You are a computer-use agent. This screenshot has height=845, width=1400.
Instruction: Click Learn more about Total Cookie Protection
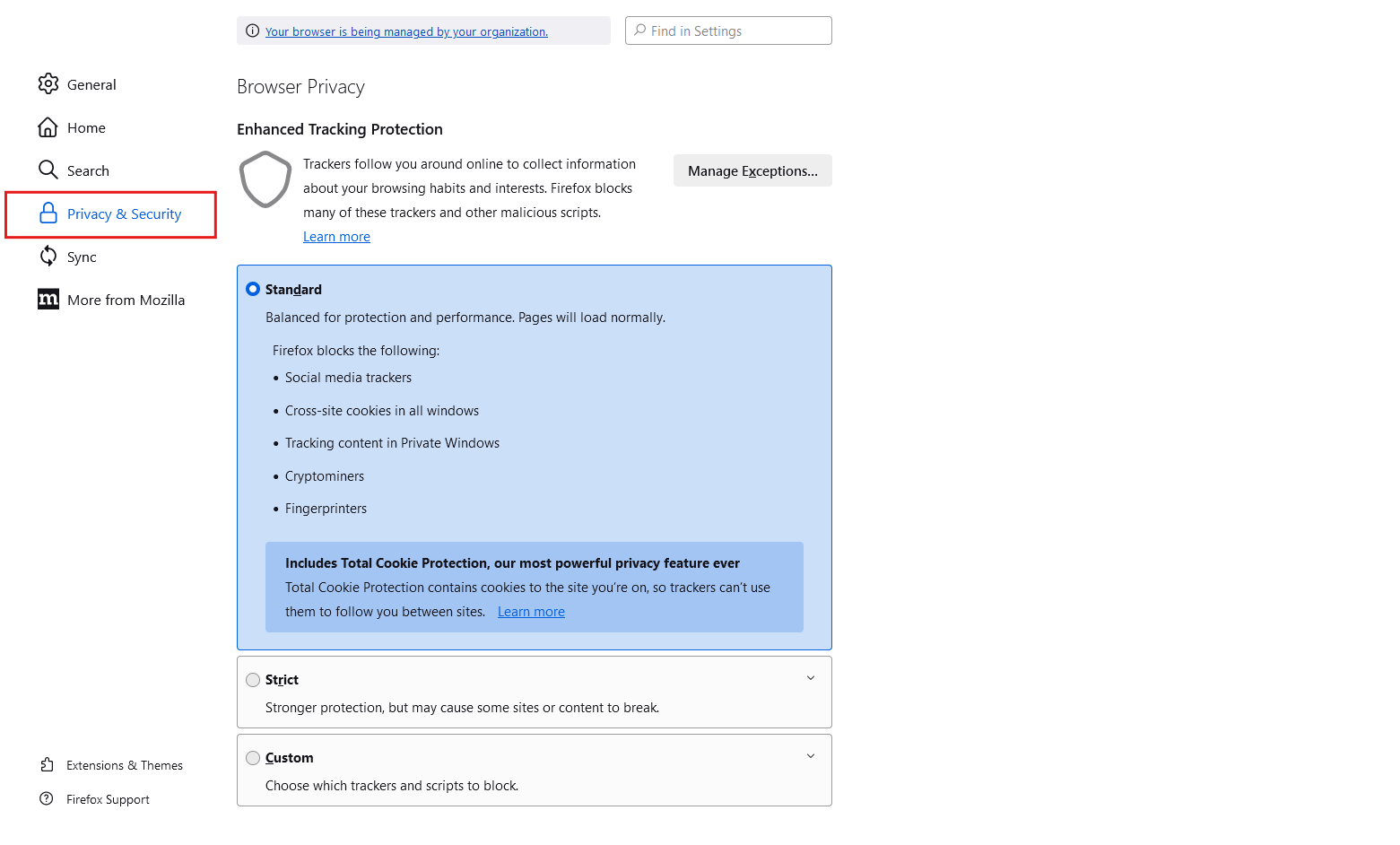pos(531,612)
